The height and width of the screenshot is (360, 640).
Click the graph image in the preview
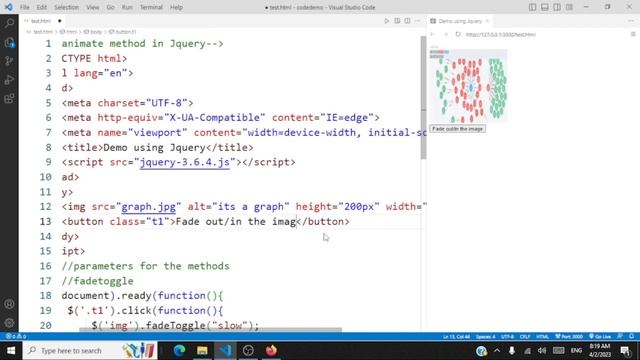coord(469,86)
